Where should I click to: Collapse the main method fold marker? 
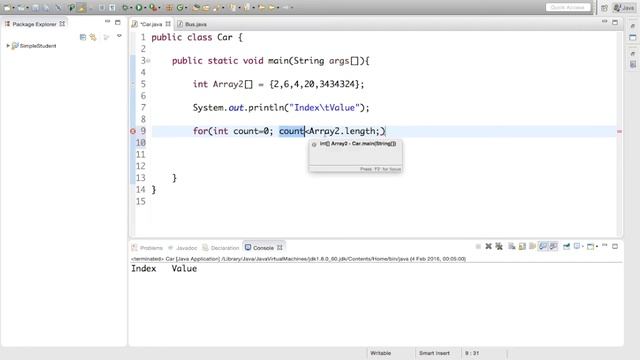(149, 61)
